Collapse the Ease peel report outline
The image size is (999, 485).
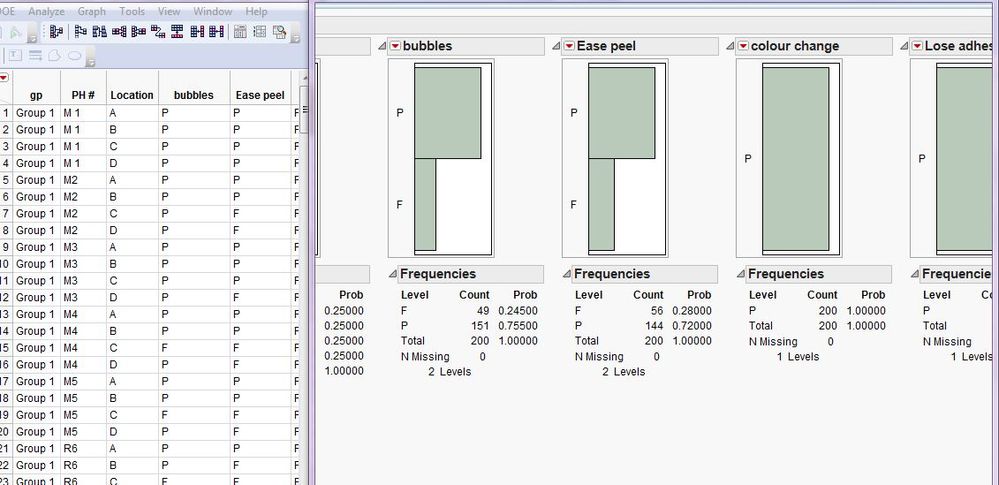[x=556, y=46]
